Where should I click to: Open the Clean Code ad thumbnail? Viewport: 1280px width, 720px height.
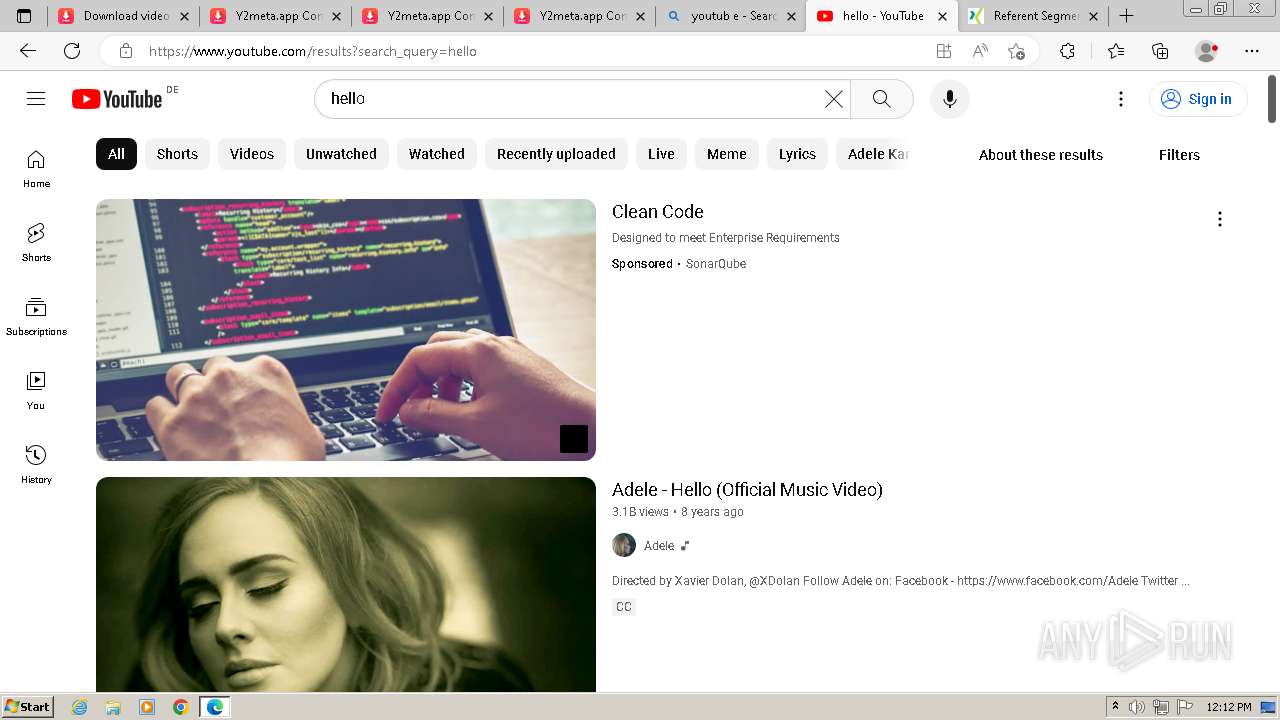pyautogui.click(x=346, y=330)
